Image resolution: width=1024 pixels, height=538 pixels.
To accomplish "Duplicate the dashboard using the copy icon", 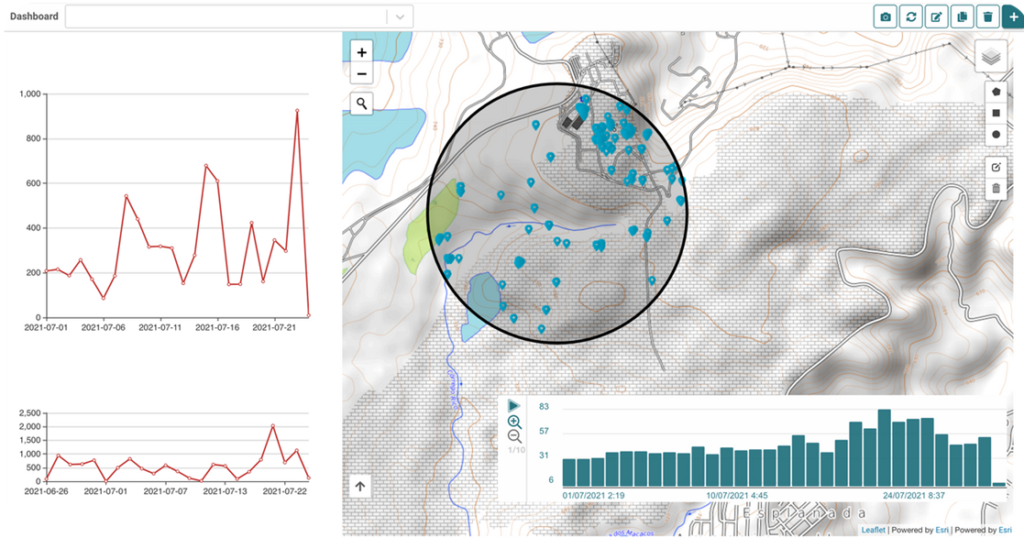I will coord(962,17).
